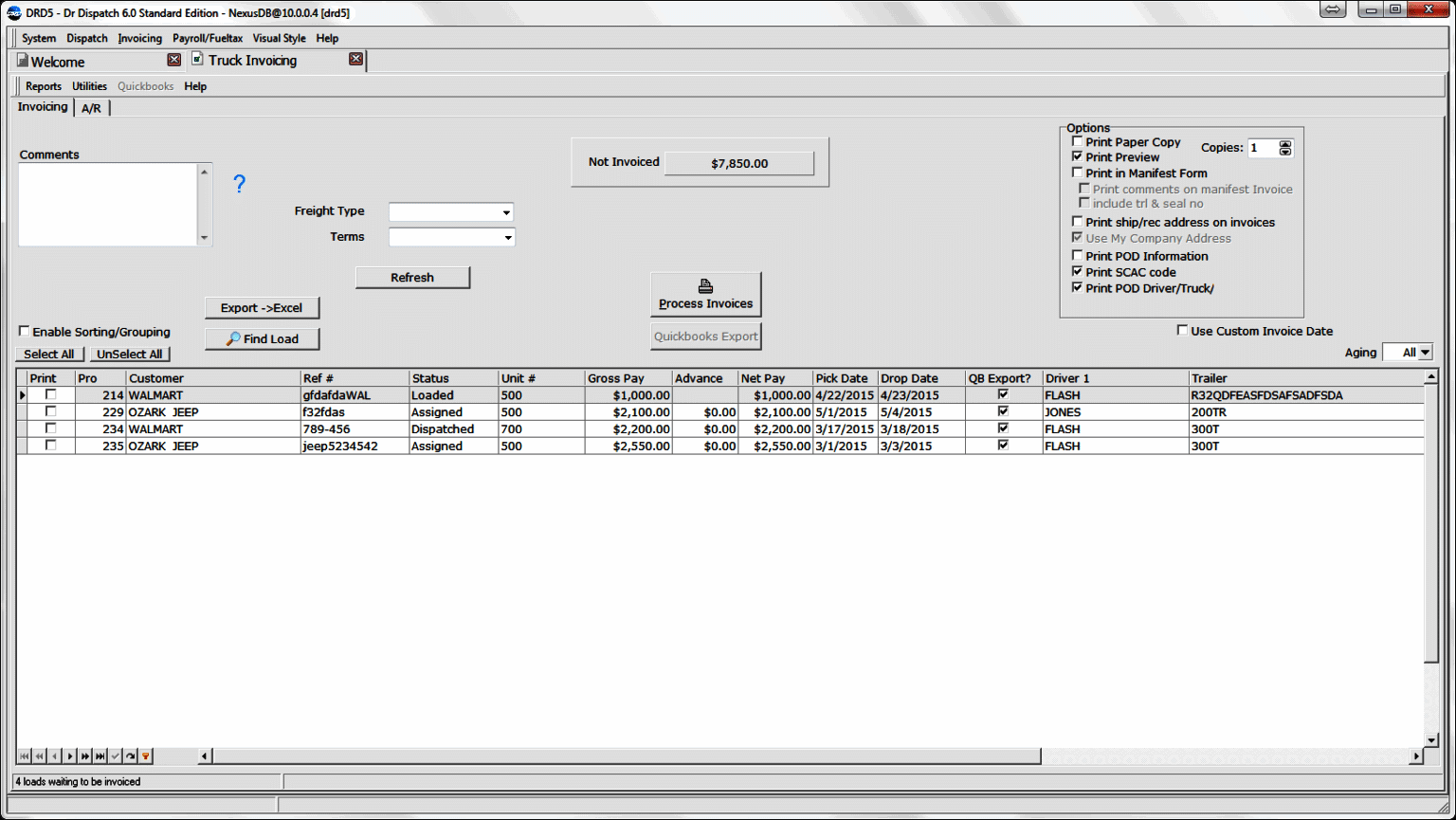
Task: Increase Copies with the stepper up arrow
Action: pos(1284,143)
